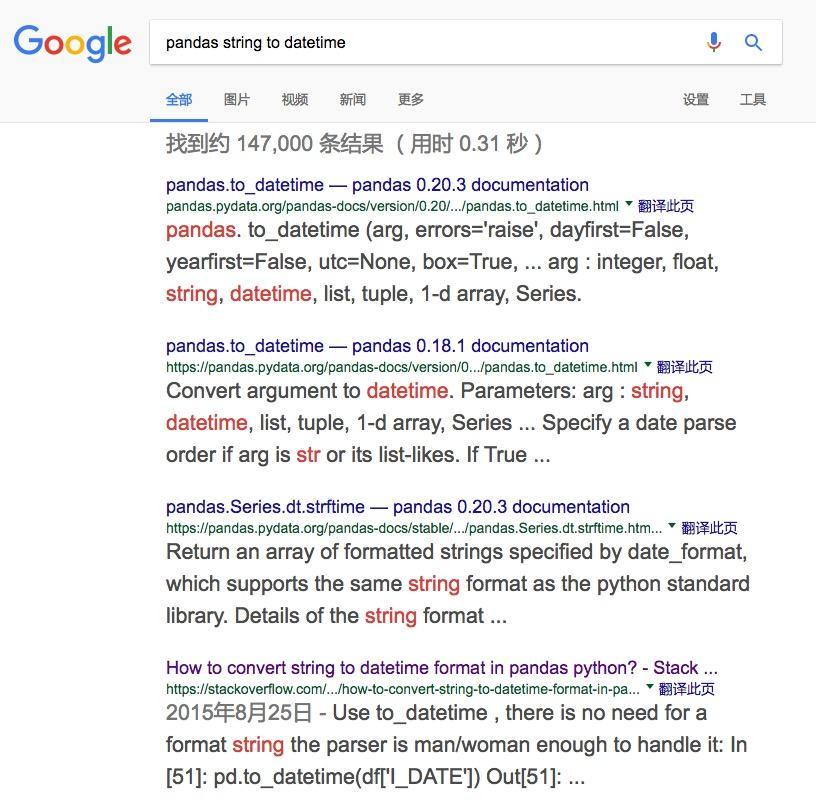Click the stackoverflow.com green URL text
The height and width of the screenshot is (805, 816).
(403, 689)
